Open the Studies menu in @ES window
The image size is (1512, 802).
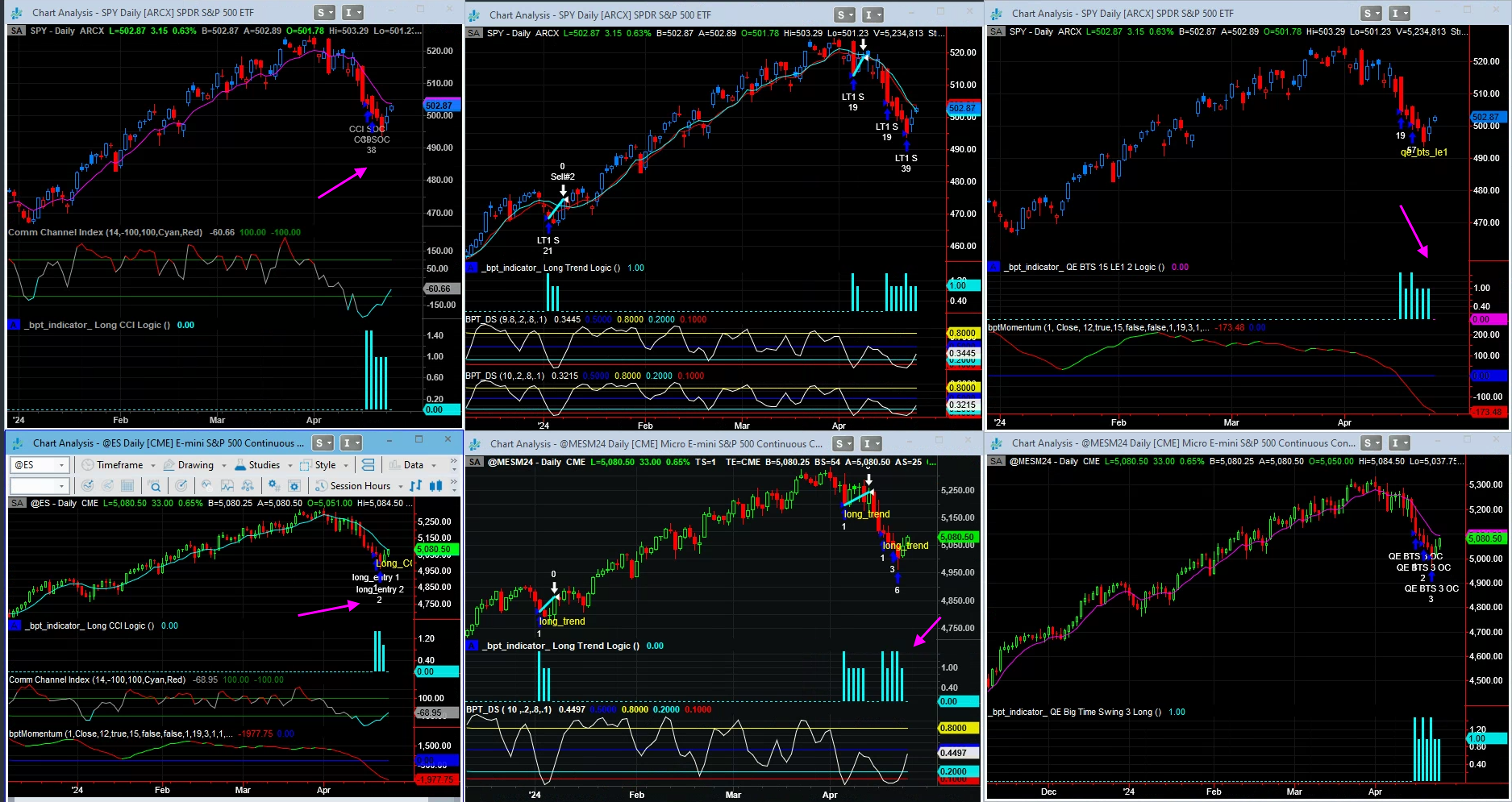pyautogui.click(x=264, y=465)
